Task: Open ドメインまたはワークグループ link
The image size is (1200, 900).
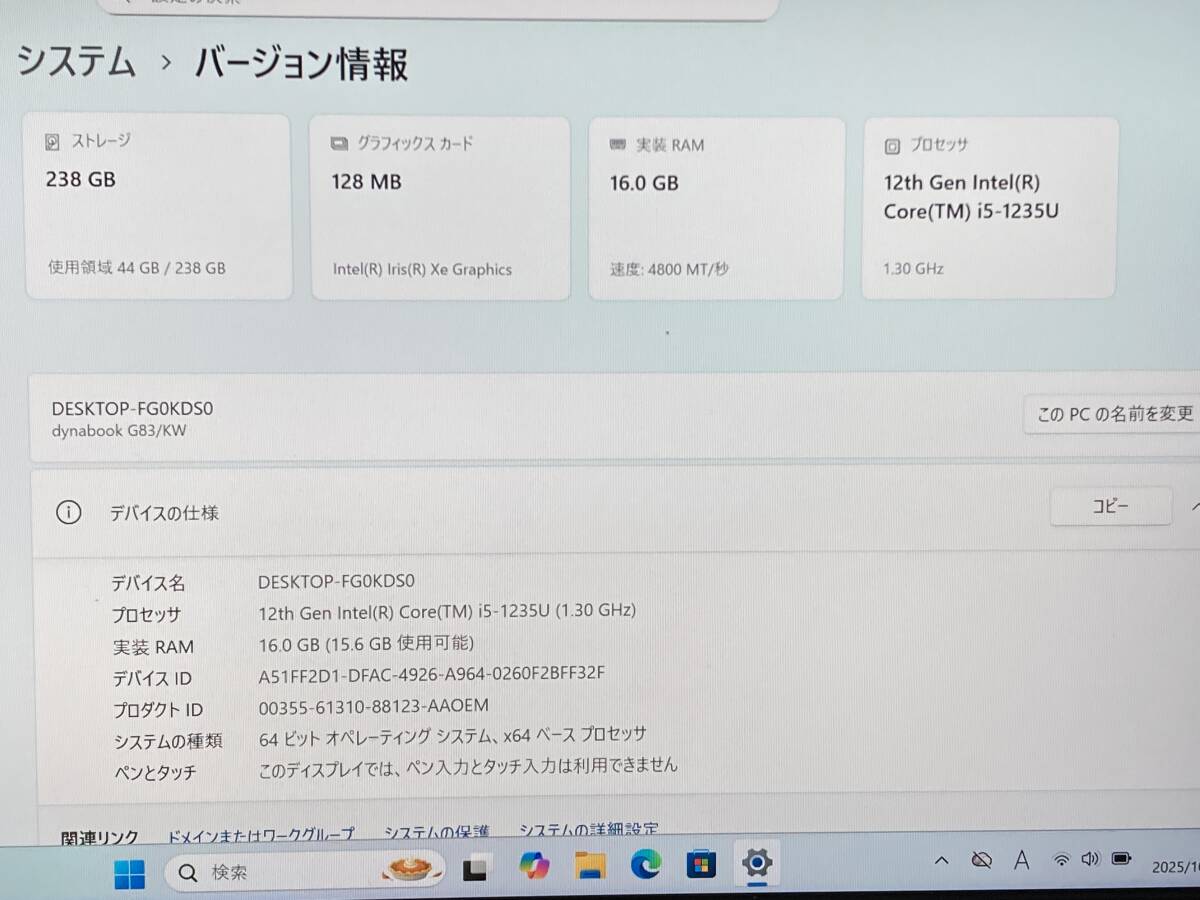Action: (x=261, y=833)
